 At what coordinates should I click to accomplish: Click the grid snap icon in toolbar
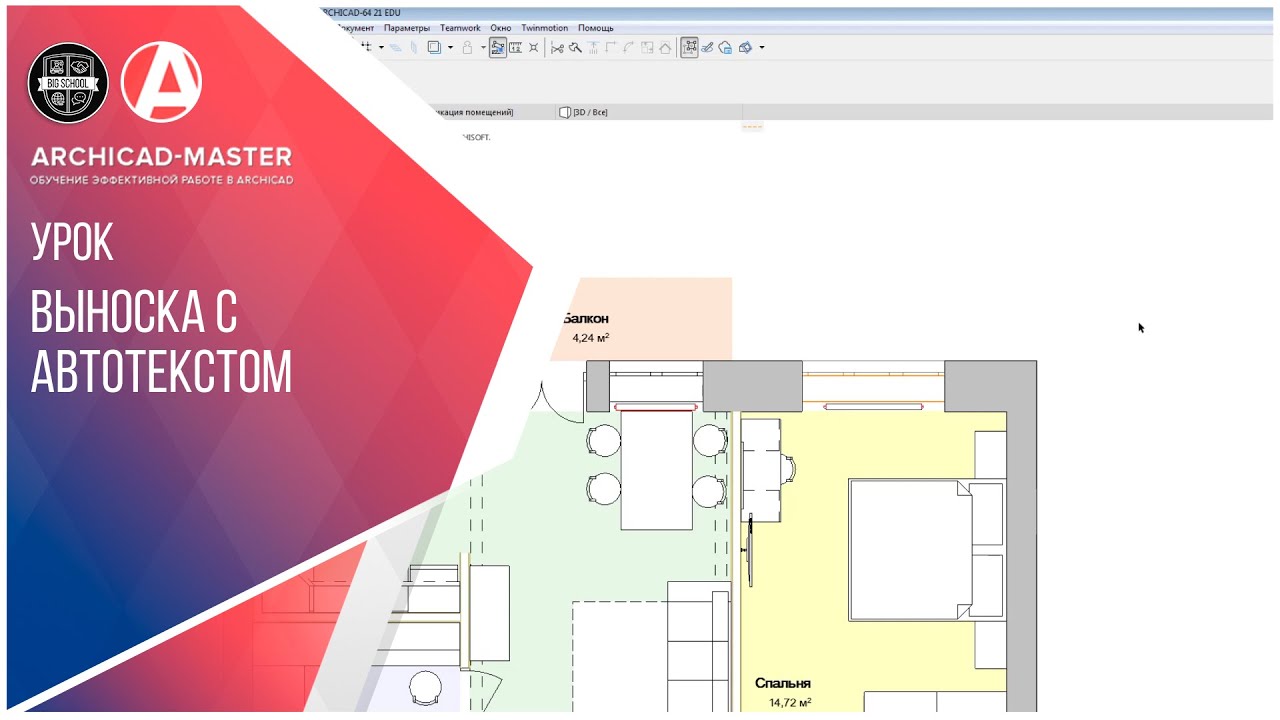tap(366, 47)
